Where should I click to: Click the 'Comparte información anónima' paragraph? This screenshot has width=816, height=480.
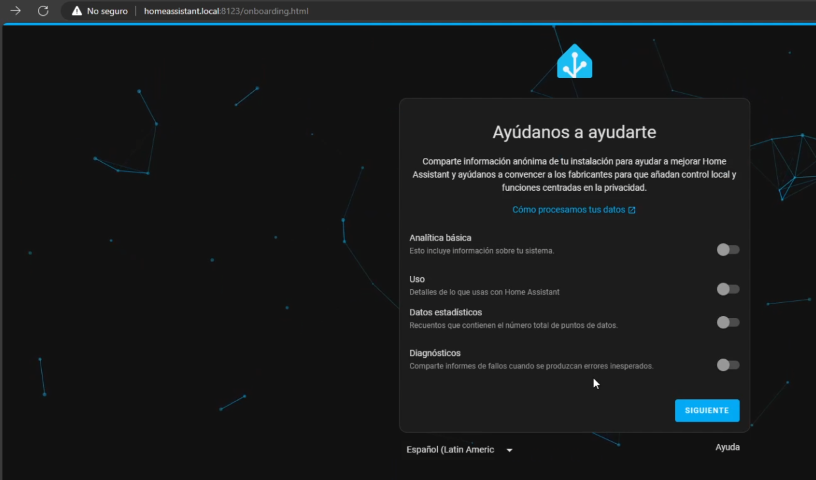pos(574,174)
